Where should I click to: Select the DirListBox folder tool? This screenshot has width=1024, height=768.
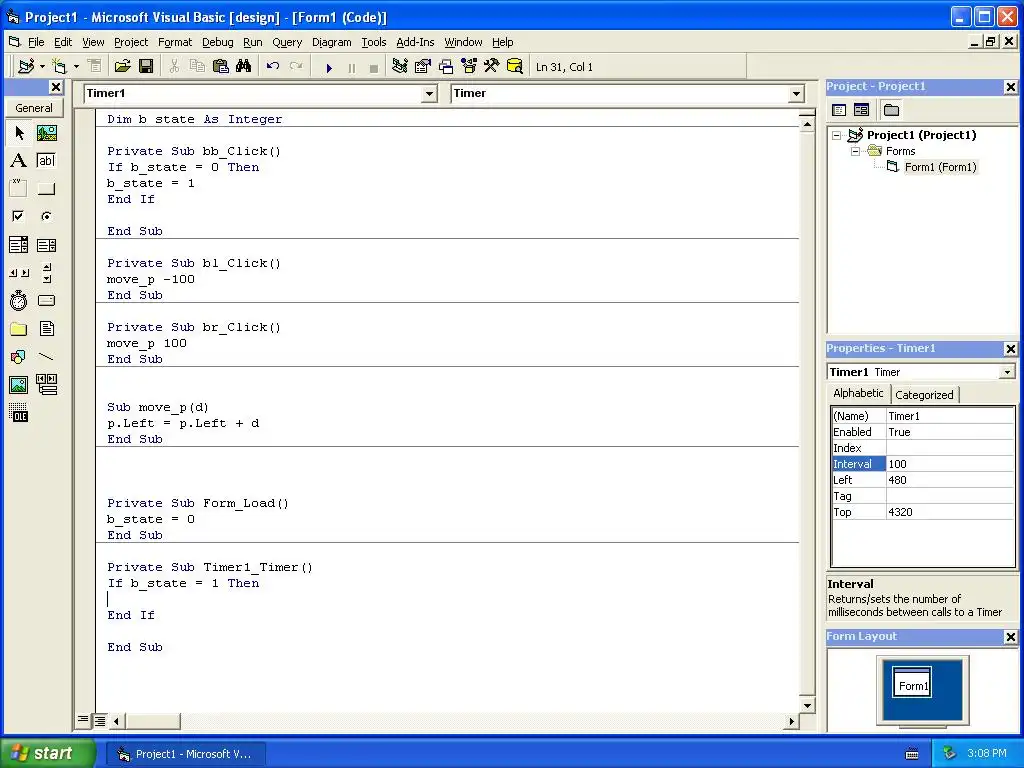click(19, 328)
